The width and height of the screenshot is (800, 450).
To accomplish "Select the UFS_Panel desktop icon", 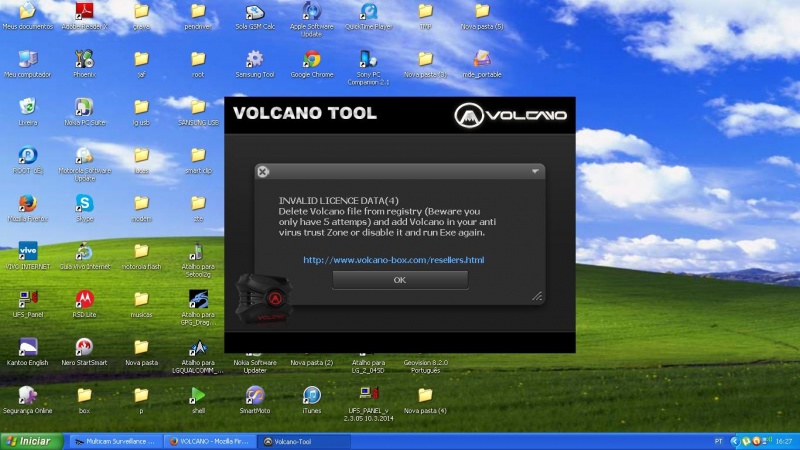I will click(28, 304).
